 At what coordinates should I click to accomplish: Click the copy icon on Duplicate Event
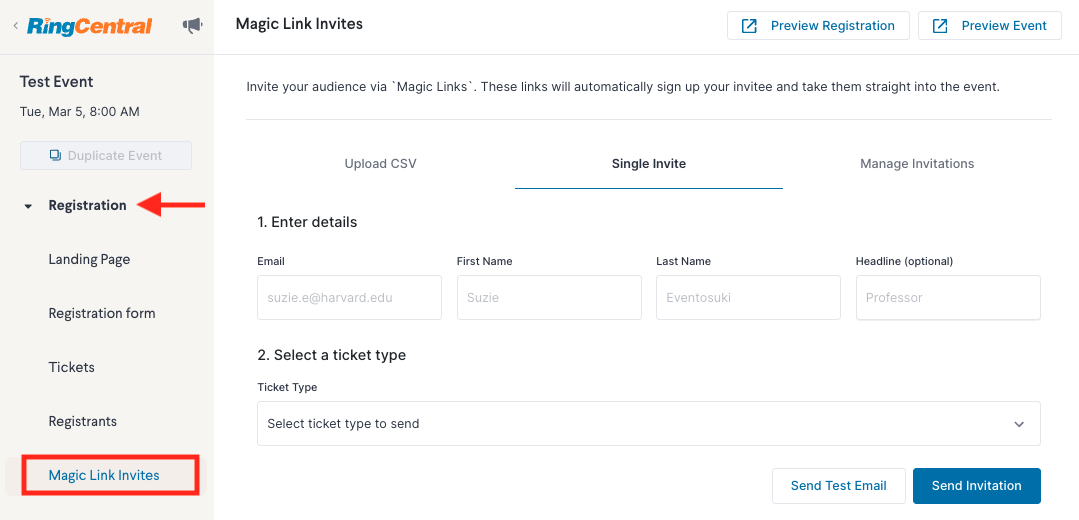pyautogui.click(x=56, y=155)
